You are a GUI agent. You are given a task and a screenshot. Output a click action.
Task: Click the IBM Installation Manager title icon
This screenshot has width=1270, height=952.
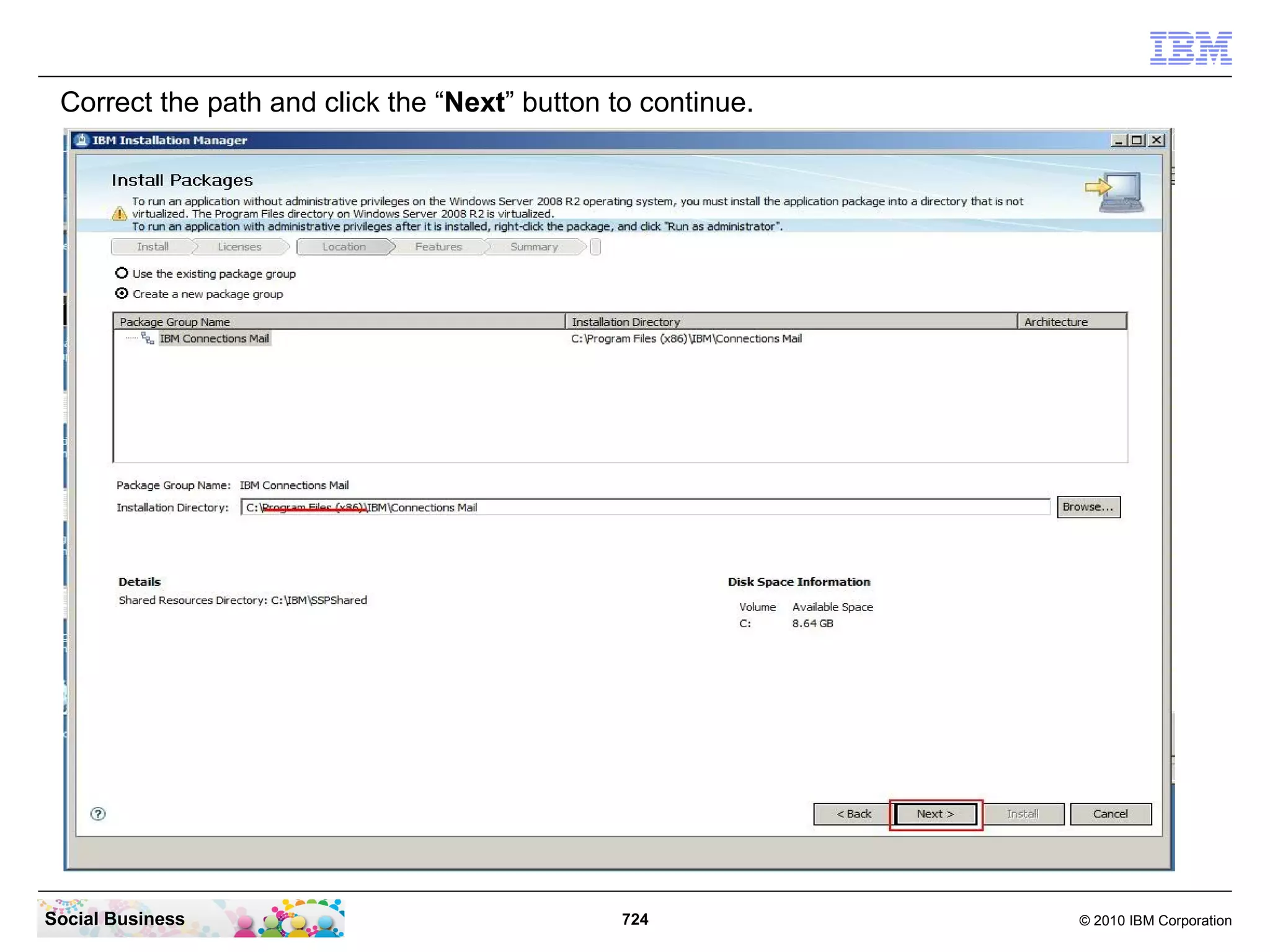[x=81, y=140]
